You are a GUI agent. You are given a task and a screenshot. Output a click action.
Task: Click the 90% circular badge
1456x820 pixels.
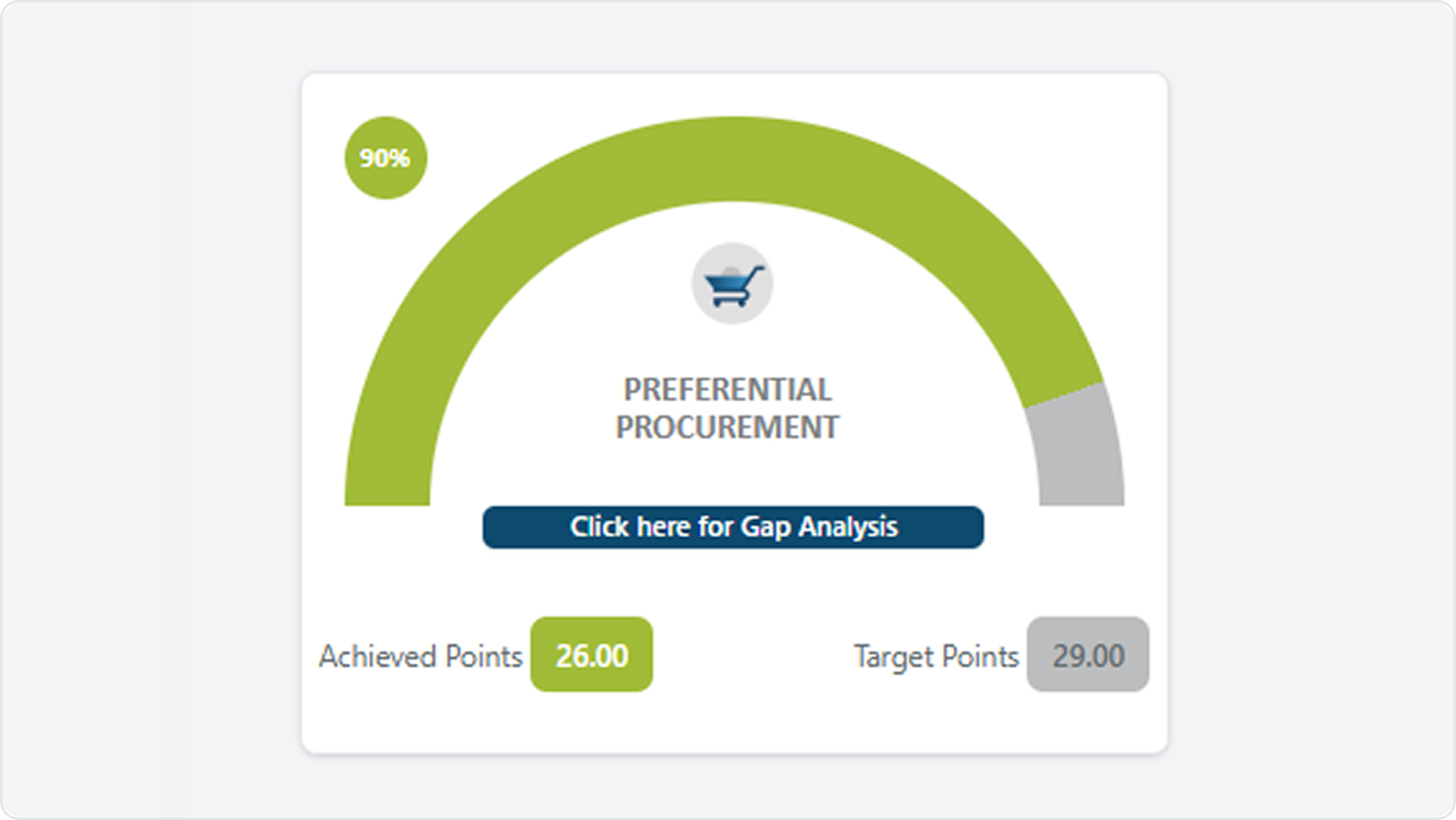385,158
